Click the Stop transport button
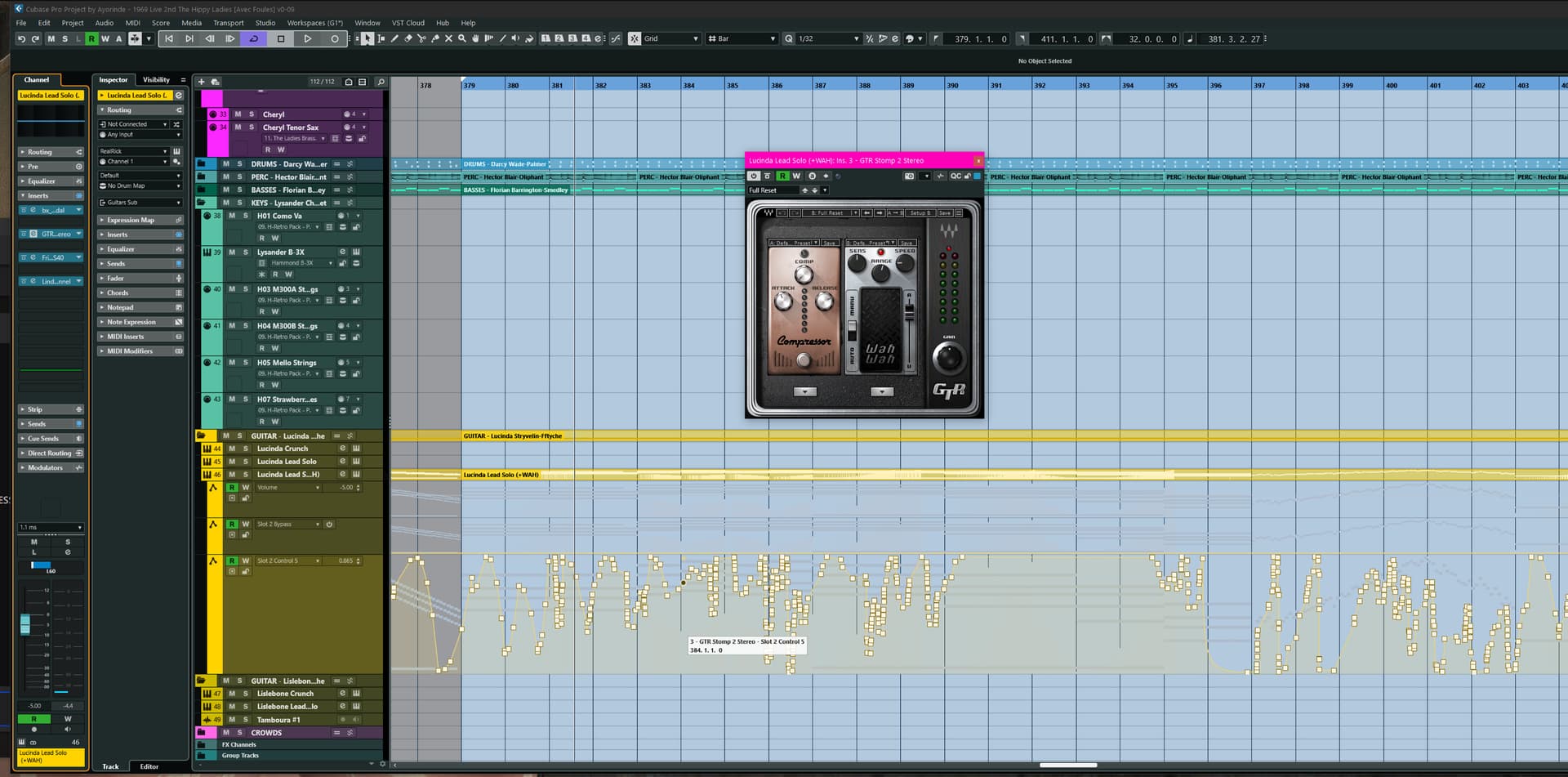Screen dimensions: 1568x777 (281, 38)
